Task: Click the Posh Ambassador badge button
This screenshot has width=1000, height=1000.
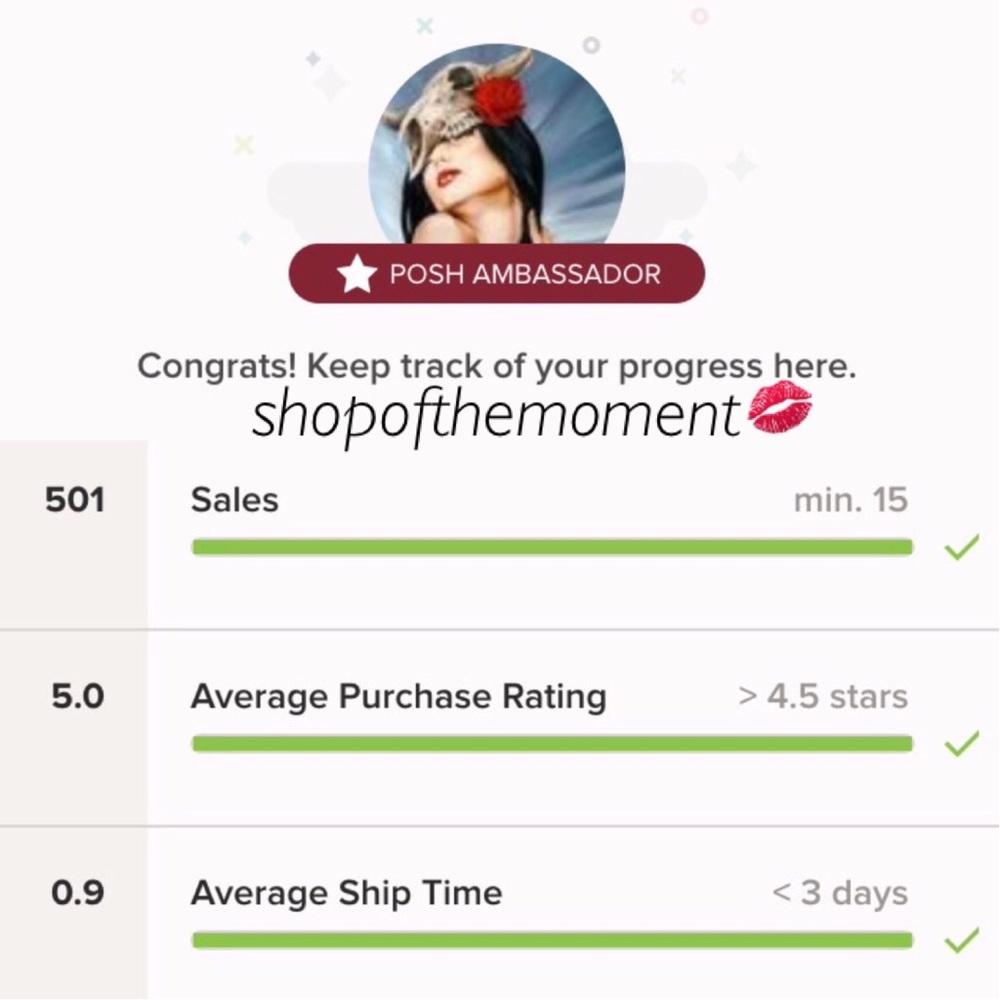Action: (497, 273)
